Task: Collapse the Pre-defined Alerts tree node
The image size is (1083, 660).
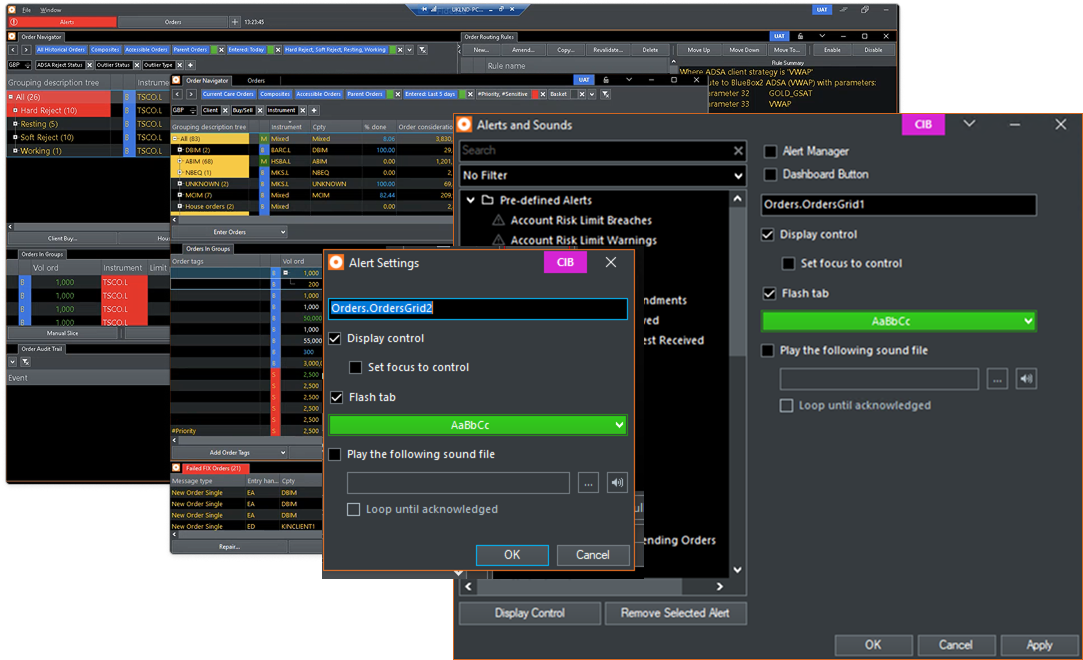Action: [x=471, y=200]
